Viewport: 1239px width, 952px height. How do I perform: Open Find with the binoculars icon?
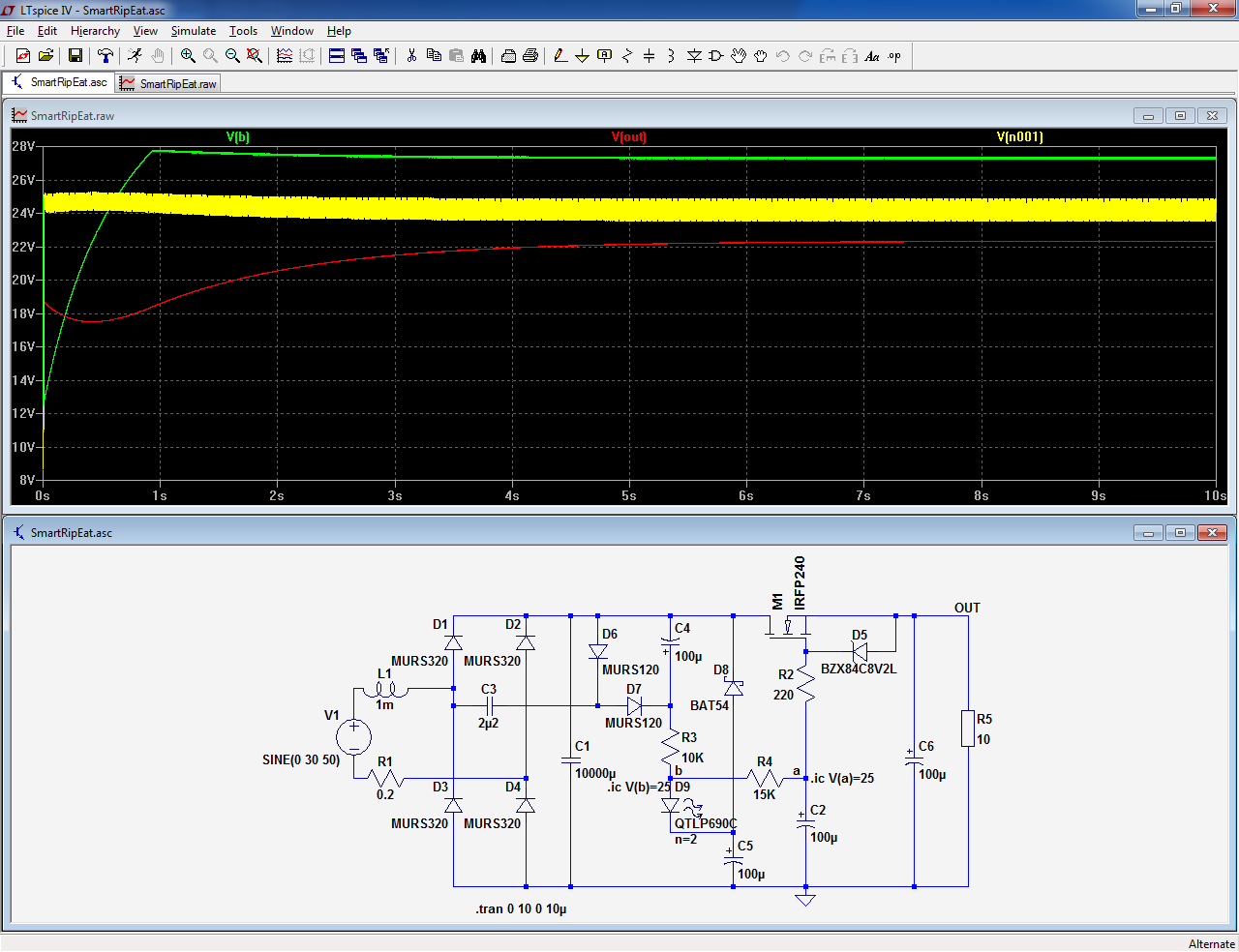(478, 56)
